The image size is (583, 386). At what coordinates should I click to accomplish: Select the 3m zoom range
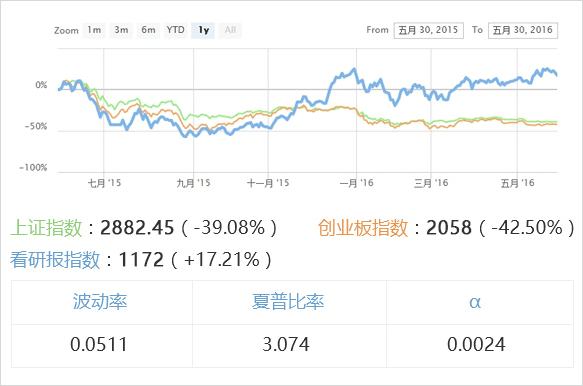coord(121,30)
